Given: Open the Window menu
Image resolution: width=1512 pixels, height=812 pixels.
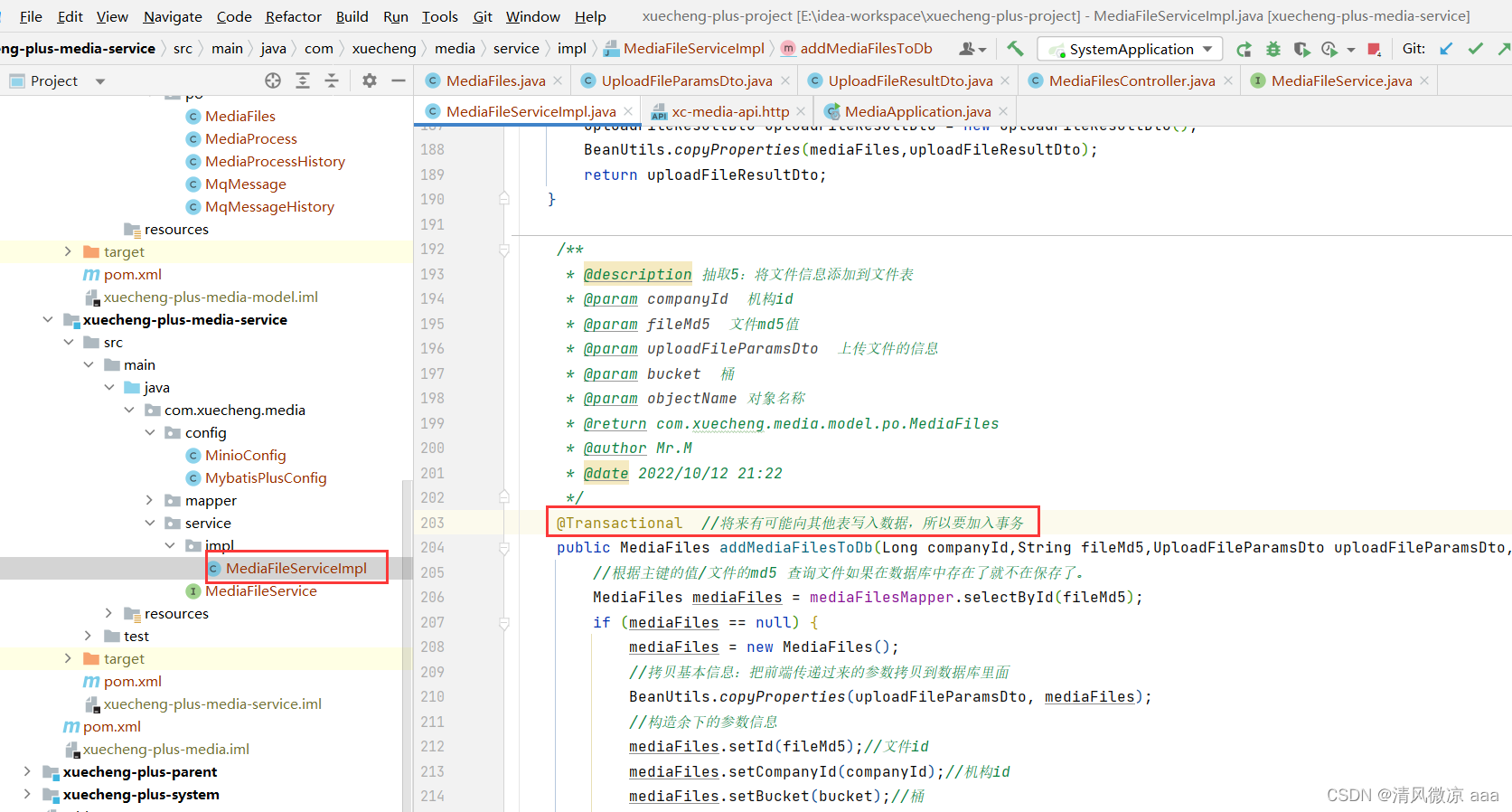Looking at the screenshot, I should (532, 16).
